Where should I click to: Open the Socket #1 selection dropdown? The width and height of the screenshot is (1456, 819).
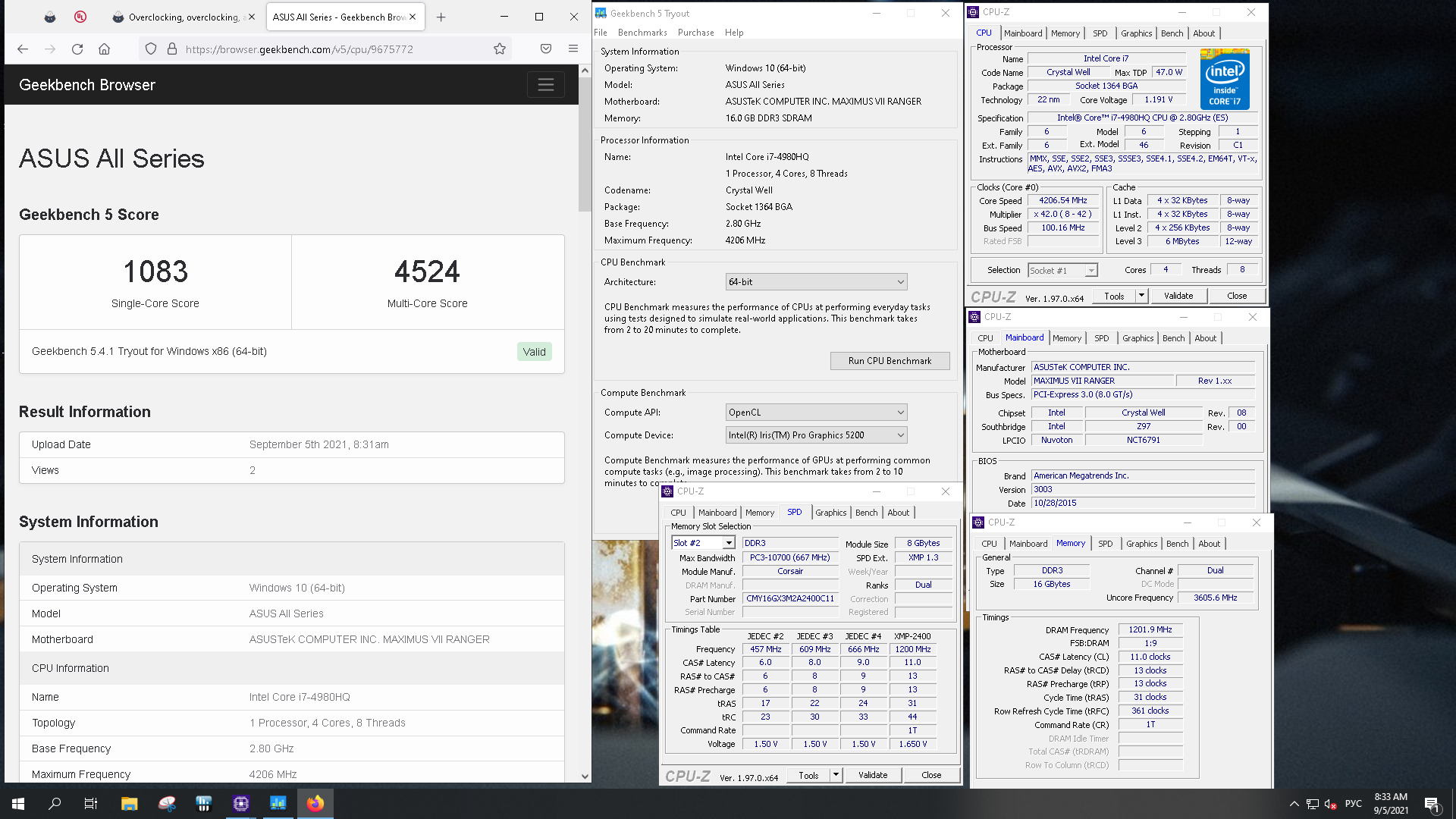pos(1062,271)
